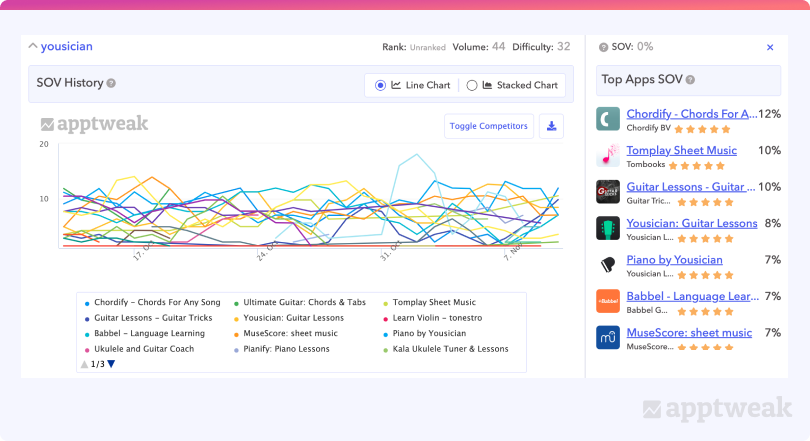The width and height of the screenshot is (810, 441).
Task: Toggle Tomplay Sheet Music legend entry
Action: [x=429, y=303]
